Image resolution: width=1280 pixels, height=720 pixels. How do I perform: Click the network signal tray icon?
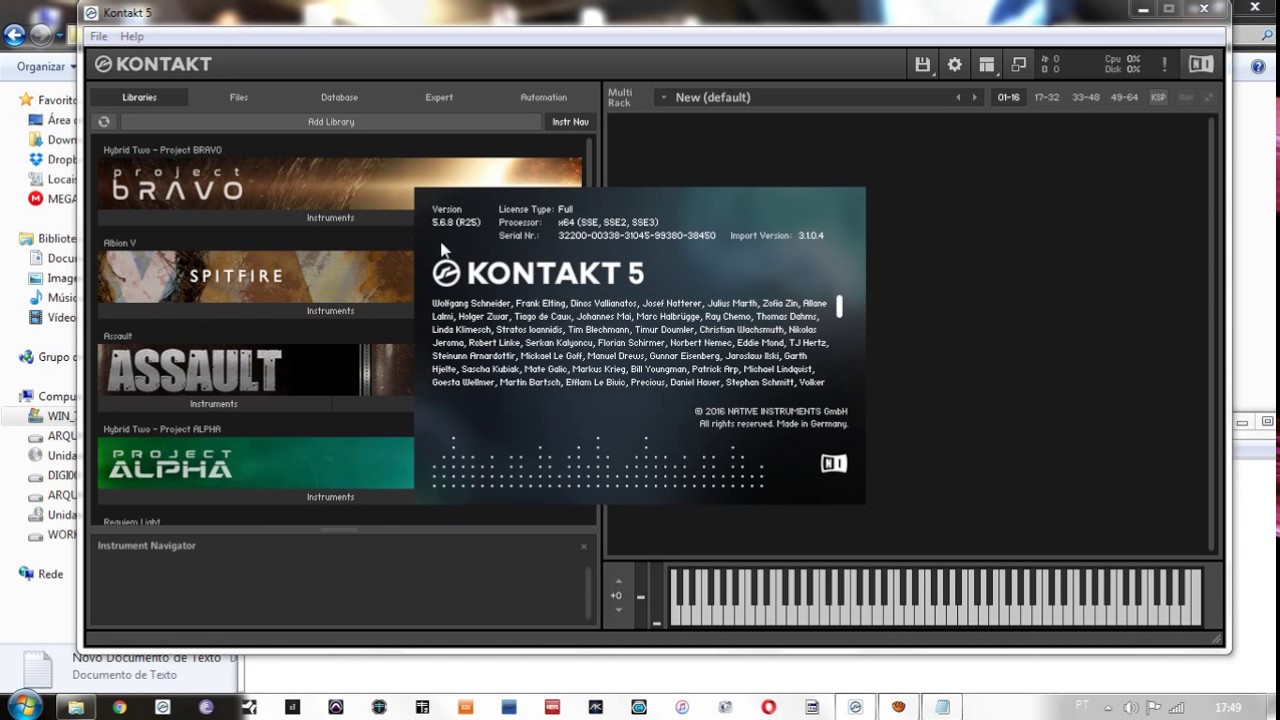click(1177, 708)
